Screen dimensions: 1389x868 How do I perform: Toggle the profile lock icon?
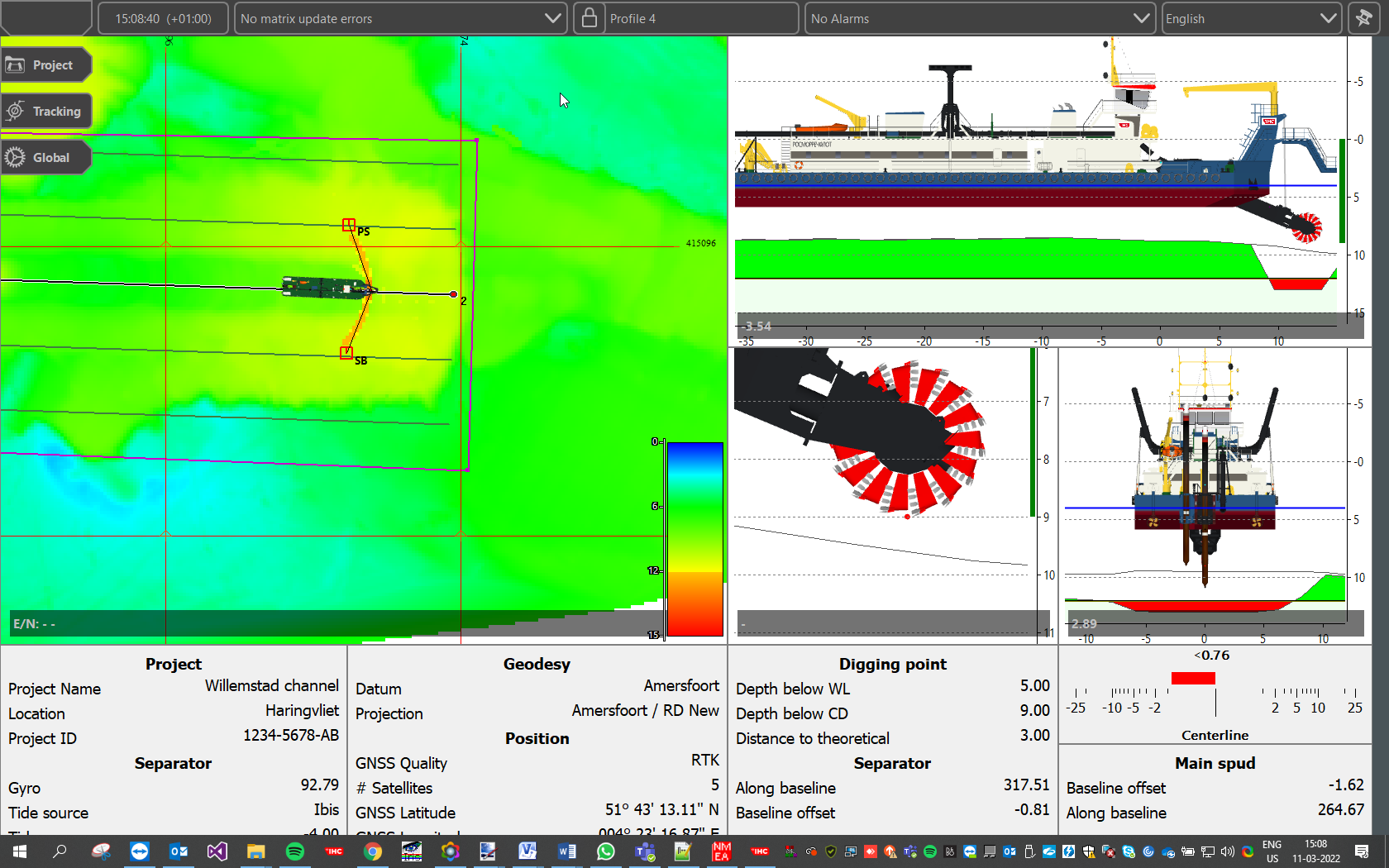589,18
